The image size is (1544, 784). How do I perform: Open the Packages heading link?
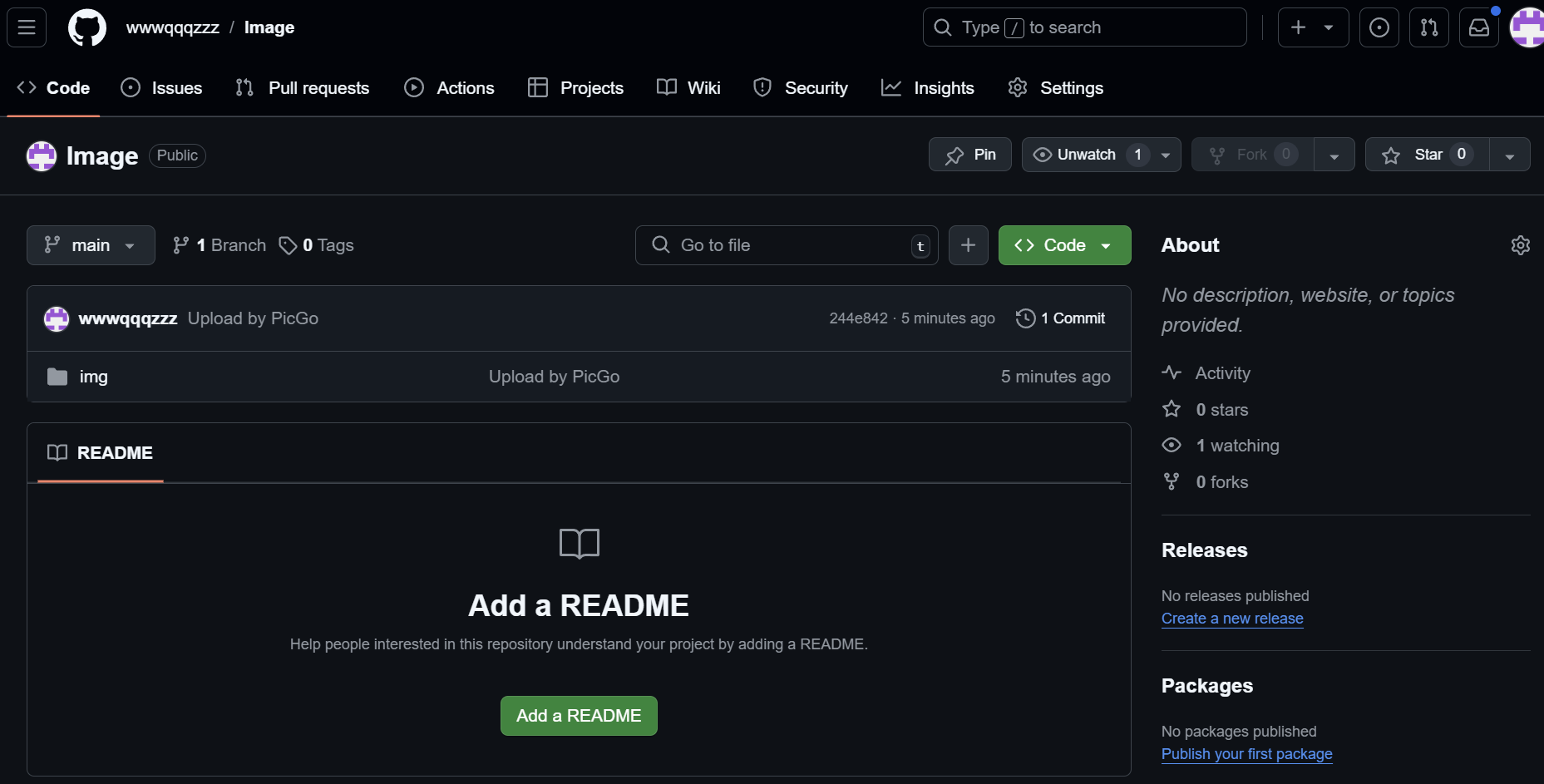click(1207, 686)
